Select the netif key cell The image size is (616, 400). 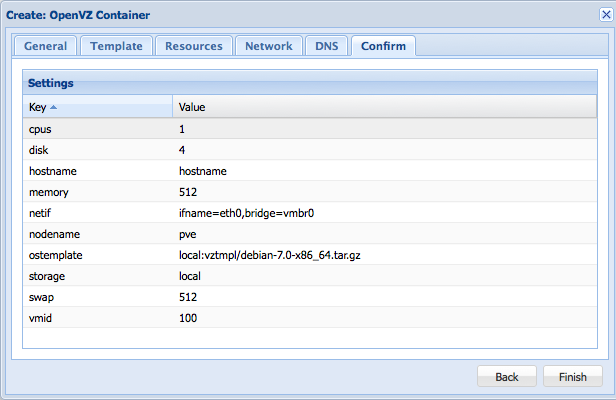pos(98,213)
